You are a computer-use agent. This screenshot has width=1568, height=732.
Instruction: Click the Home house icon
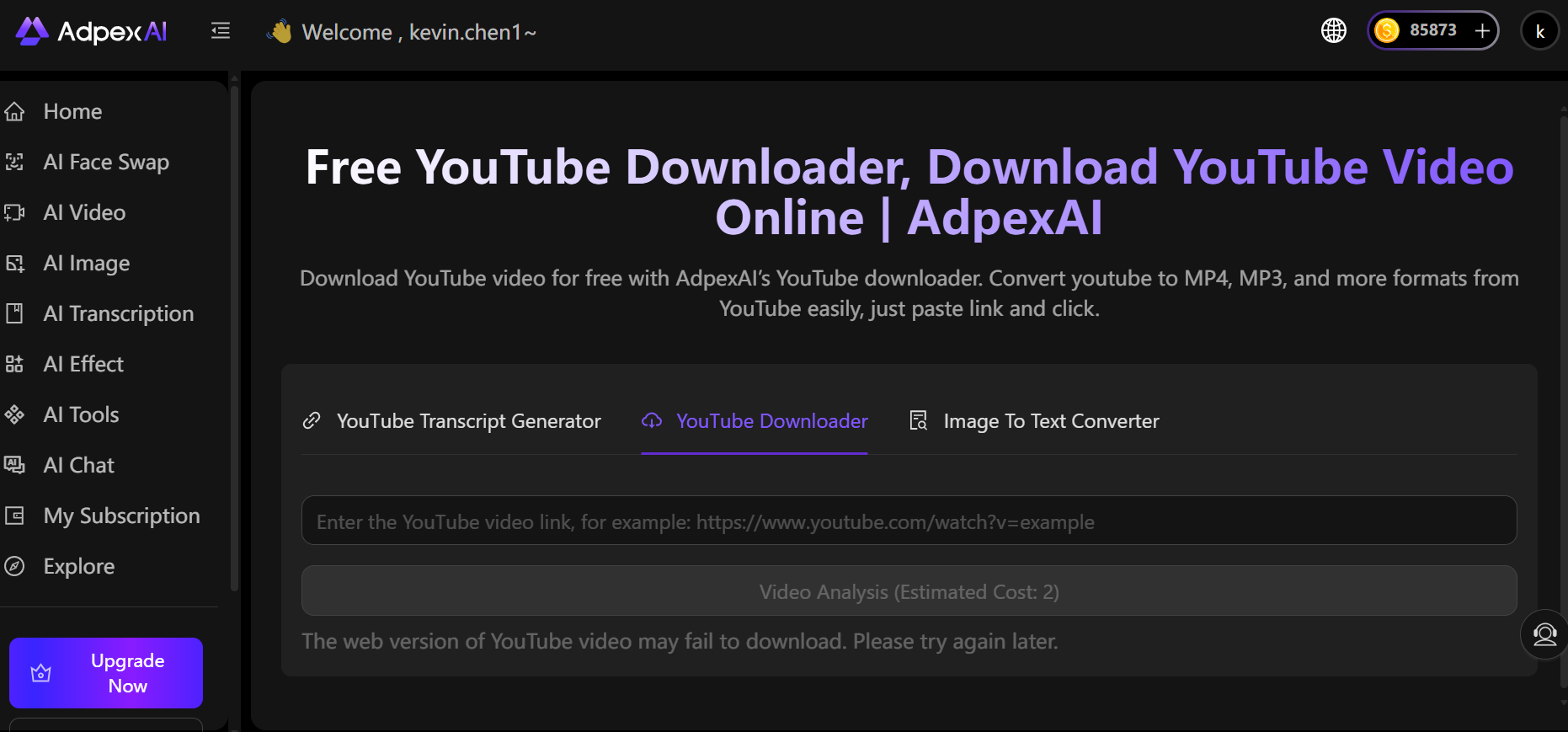point(14,111)
